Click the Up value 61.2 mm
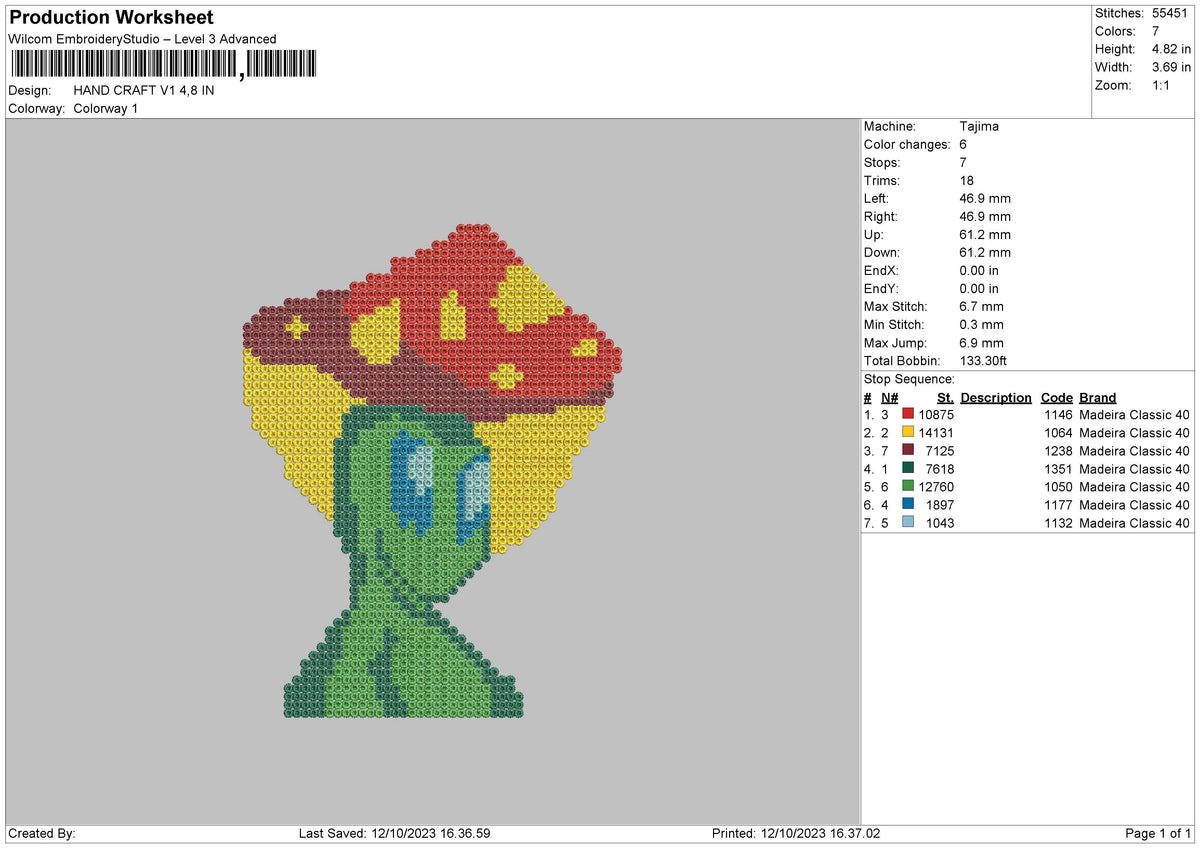The image size is (1200, 848). [x=985, y=234]
